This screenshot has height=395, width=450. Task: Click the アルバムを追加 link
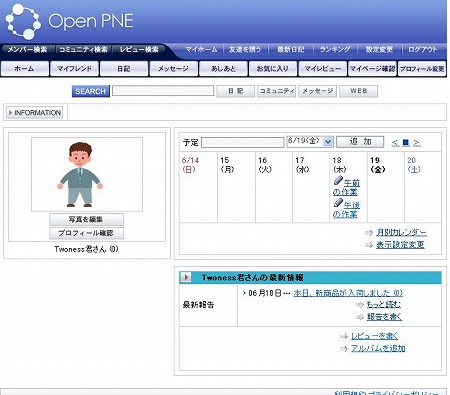pyautogui.click(x=378, y=348)
